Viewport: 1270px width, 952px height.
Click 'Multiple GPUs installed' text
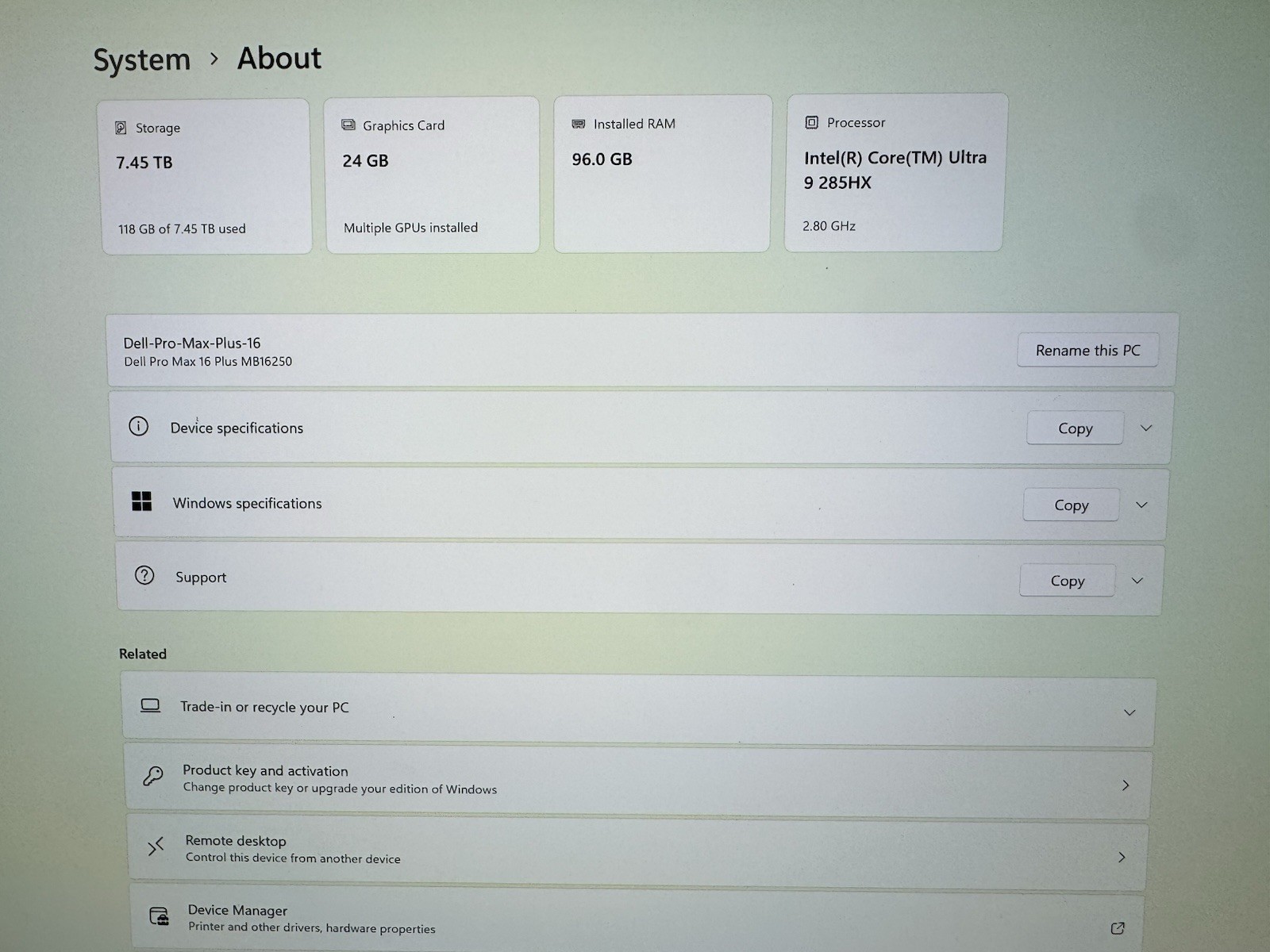(x=410, y=228)
